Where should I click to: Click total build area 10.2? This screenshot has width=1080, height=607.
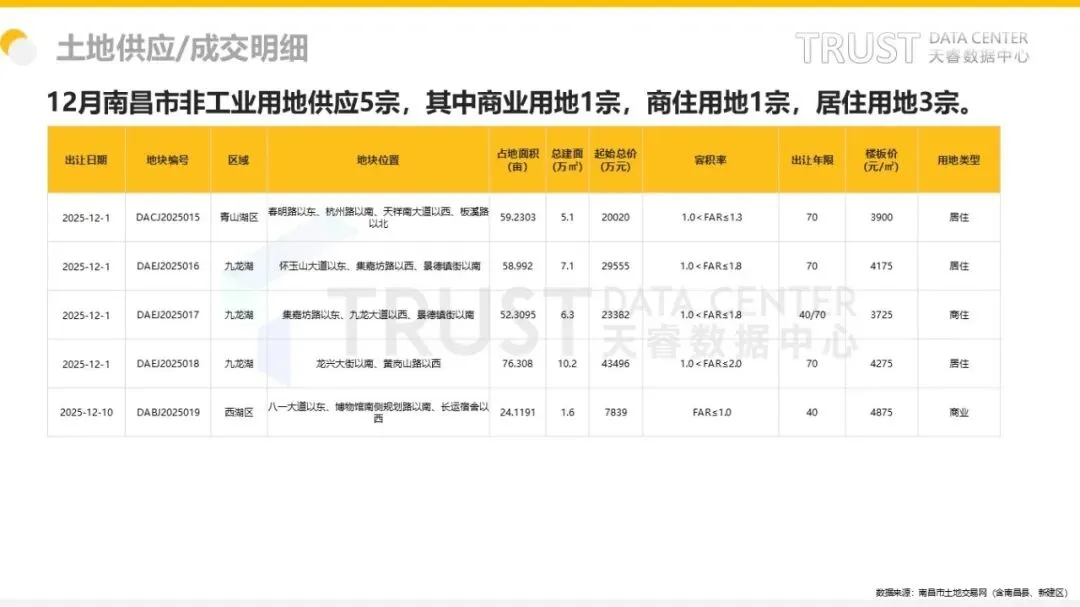[x=567, y=363]
